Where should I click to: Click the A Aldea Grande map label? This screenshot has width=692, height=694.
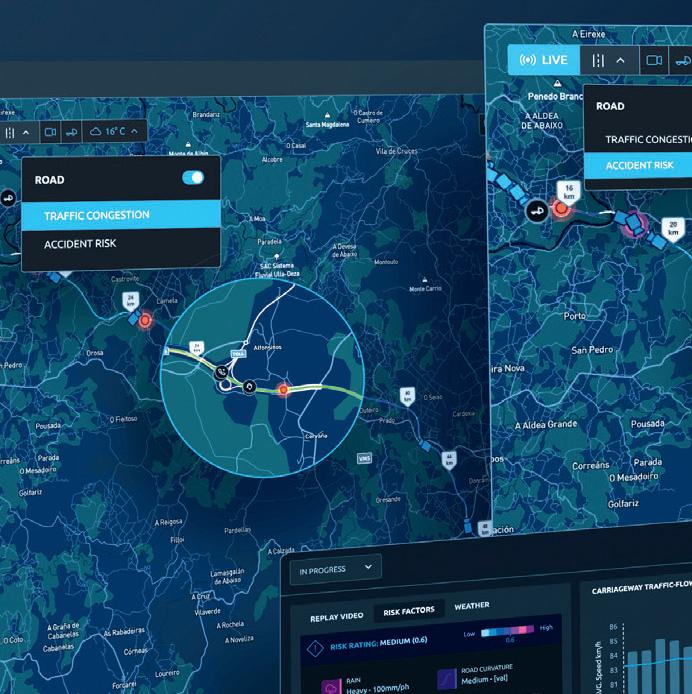click(546, 424)
